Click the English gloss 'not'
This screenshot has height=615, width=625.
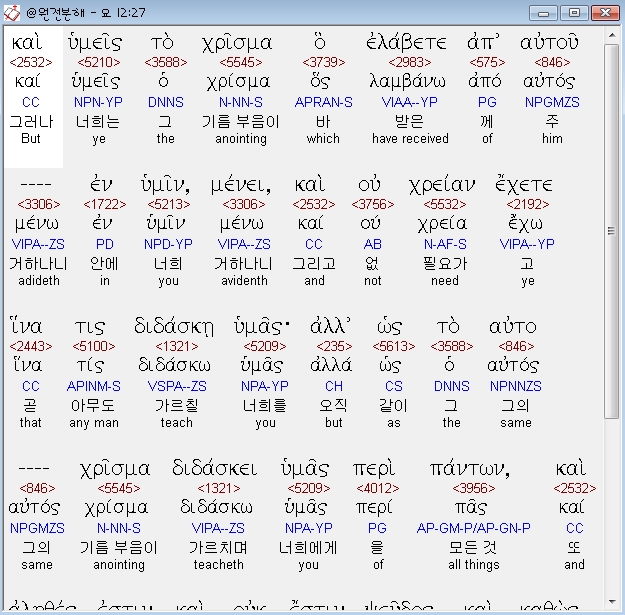click(x=373, y=281)
